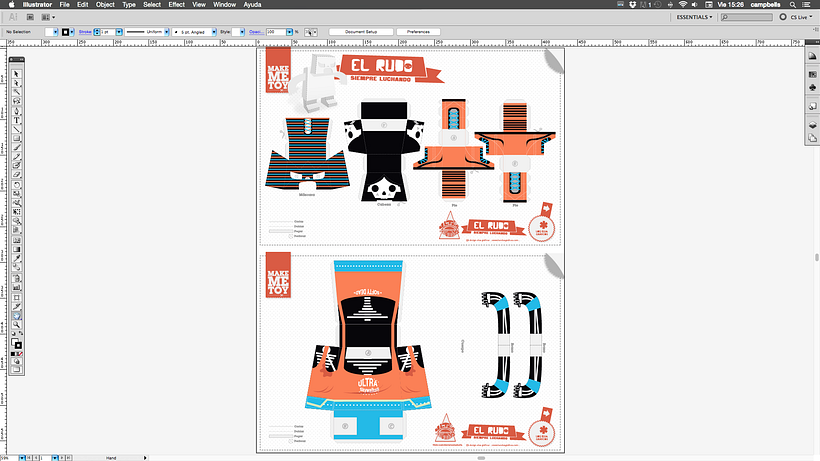Select the Column Graph tool
The width and height of the screenshot is (820, 461).
click(x=16, y=287)
